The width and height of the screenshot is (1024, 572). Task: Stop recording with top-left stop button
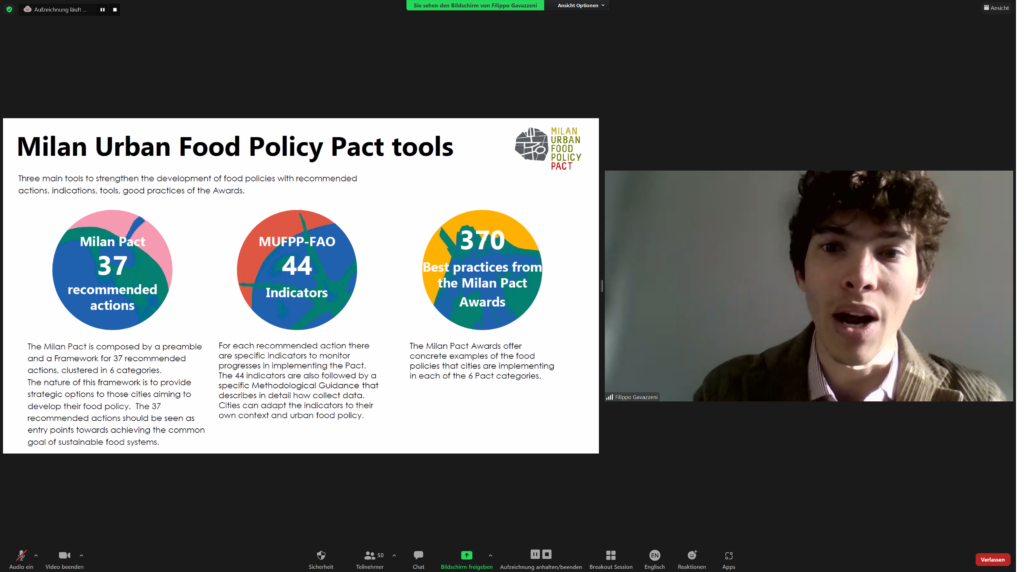pyautogui.click(x=114, y=9)
